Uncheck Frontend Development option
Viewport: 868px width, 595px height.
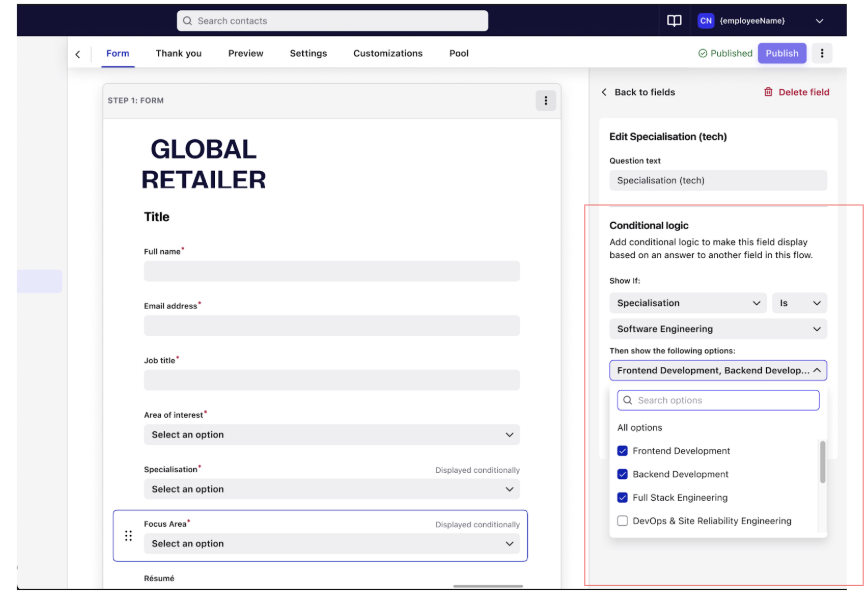[622, 451]
